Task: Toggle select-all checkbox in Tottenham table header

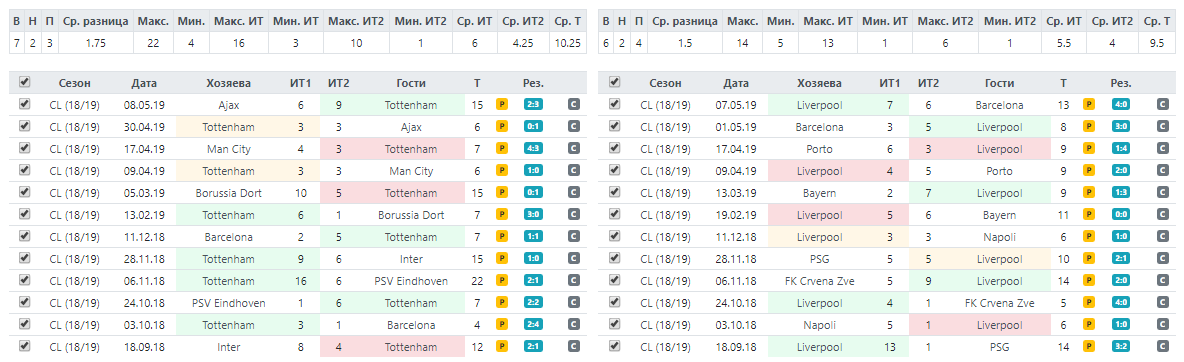Action: point(25,82)
